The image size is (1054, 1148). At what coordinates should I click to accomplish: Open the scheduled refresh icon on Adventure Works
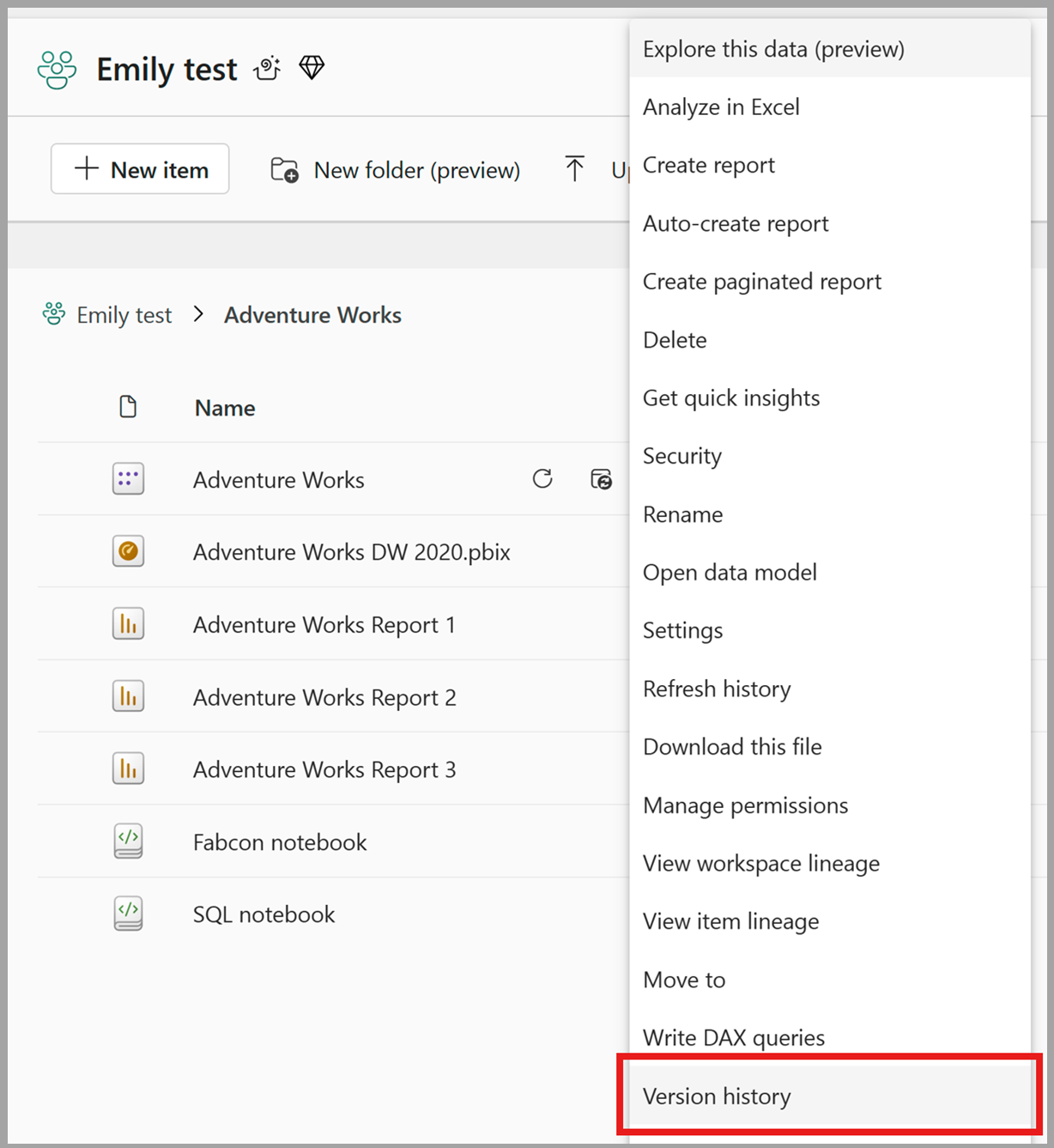(600, 480)
